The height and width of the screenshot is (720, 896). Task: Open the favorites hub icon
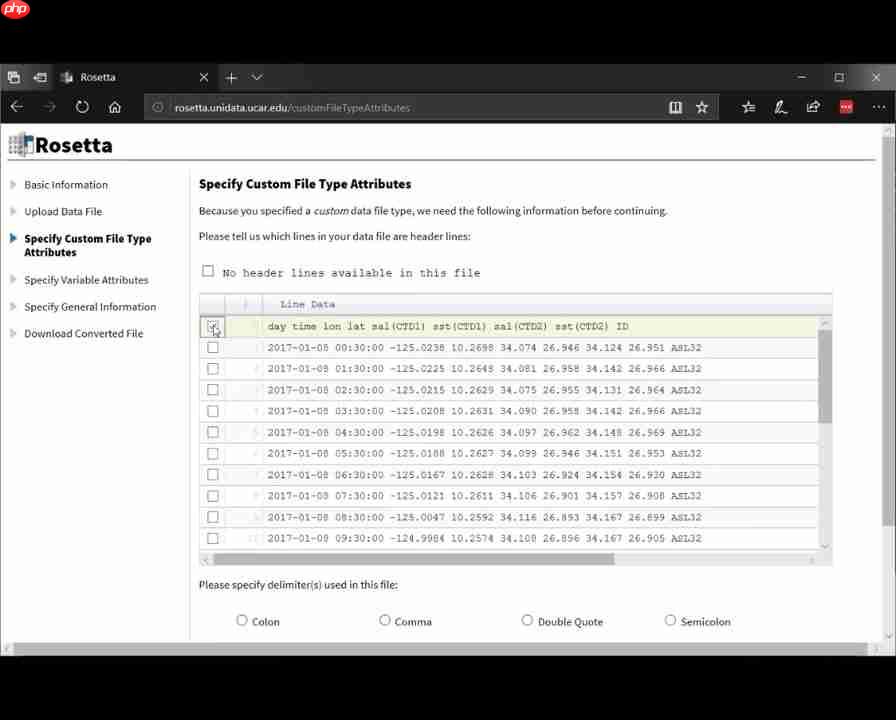749,107
